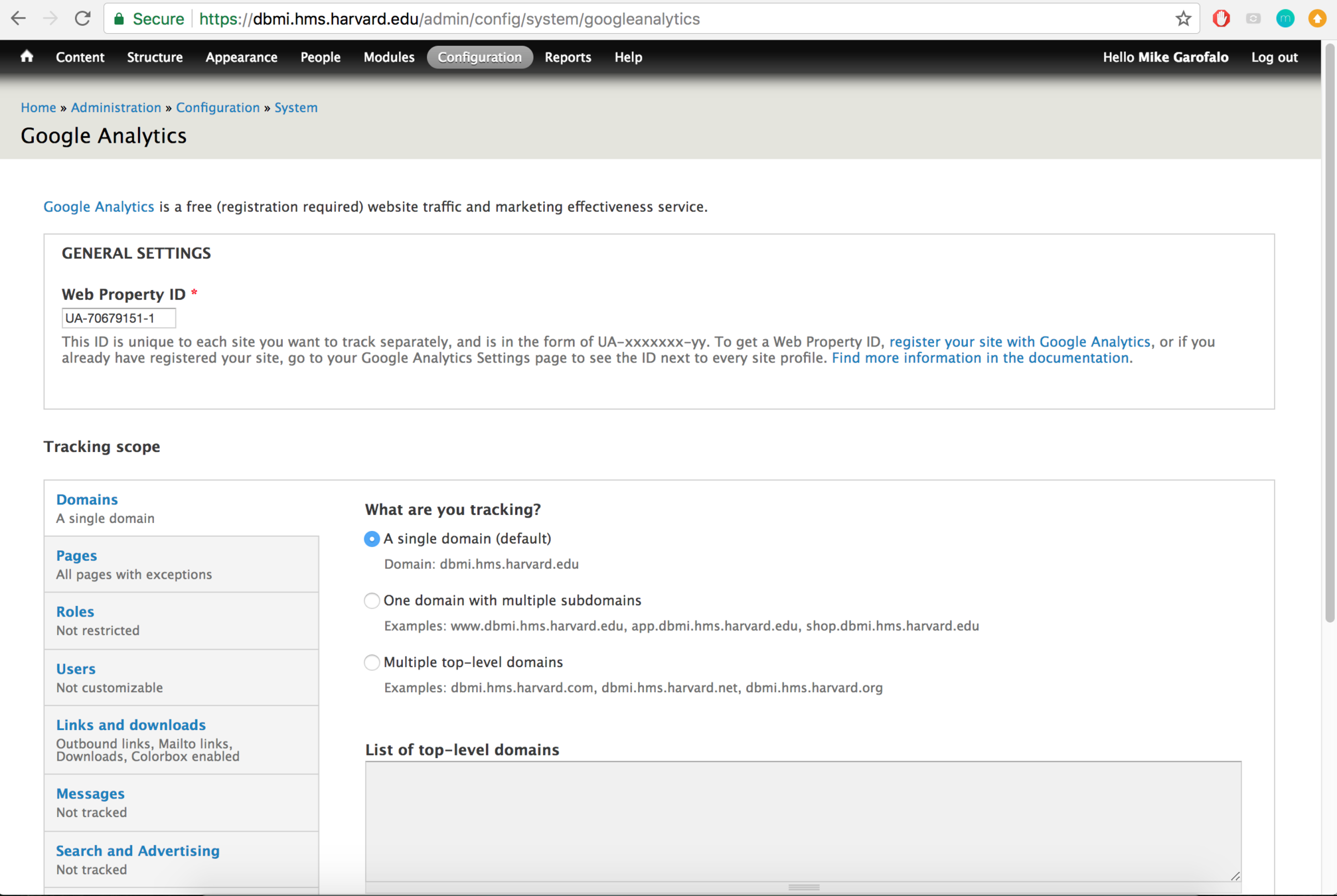Screen dimensions: 1337x896
Task: Switch to Links and downloads tab
Action: (181, 740)
